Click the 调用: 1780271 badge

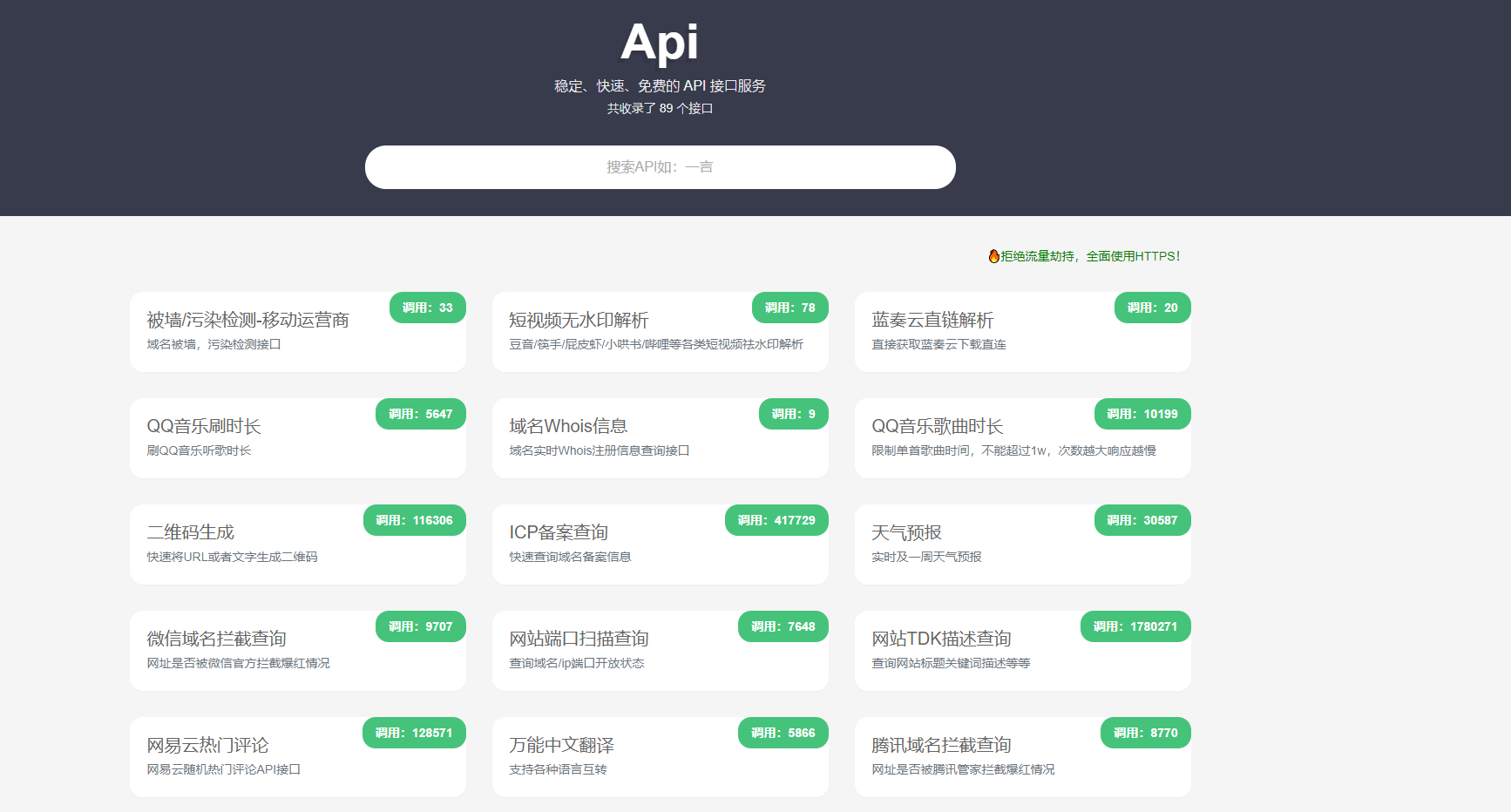coord(1135,626)
